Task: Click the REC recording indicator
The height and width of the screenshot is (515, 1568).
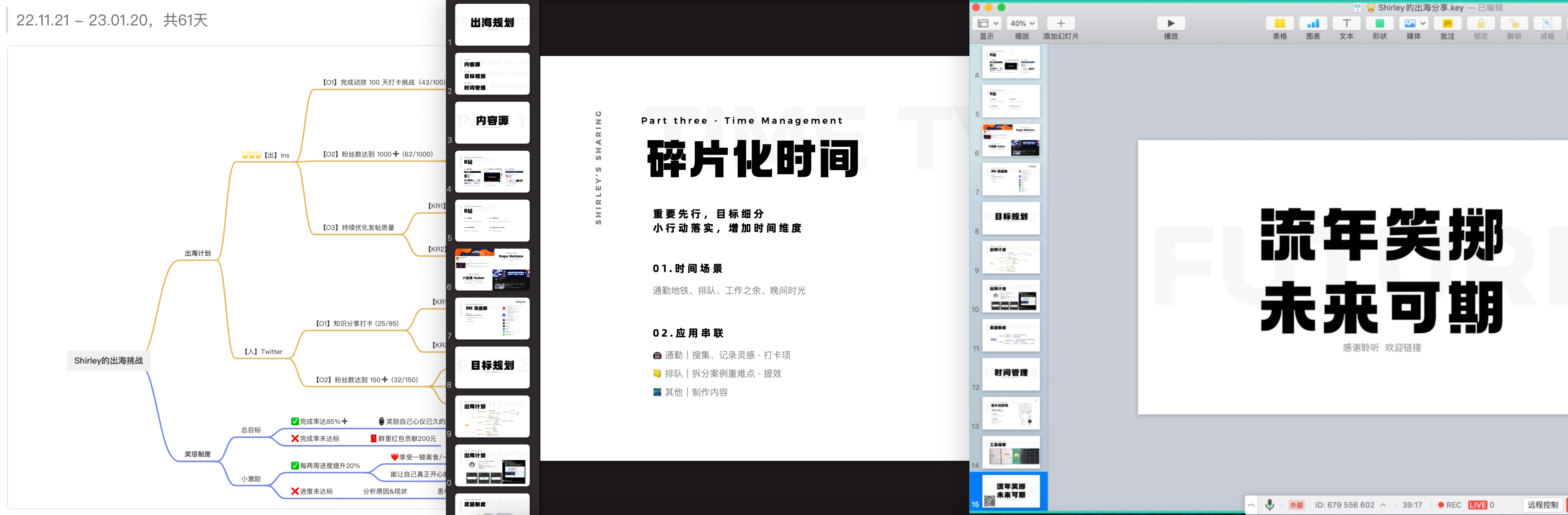Action: 1449,505
